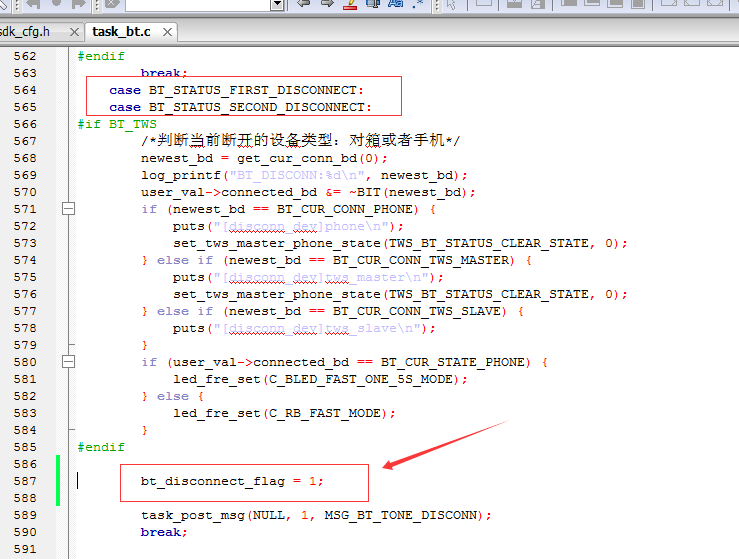
Task: Click '~BIT(newest_bd)' on line 570
Action: pos(408,192)
